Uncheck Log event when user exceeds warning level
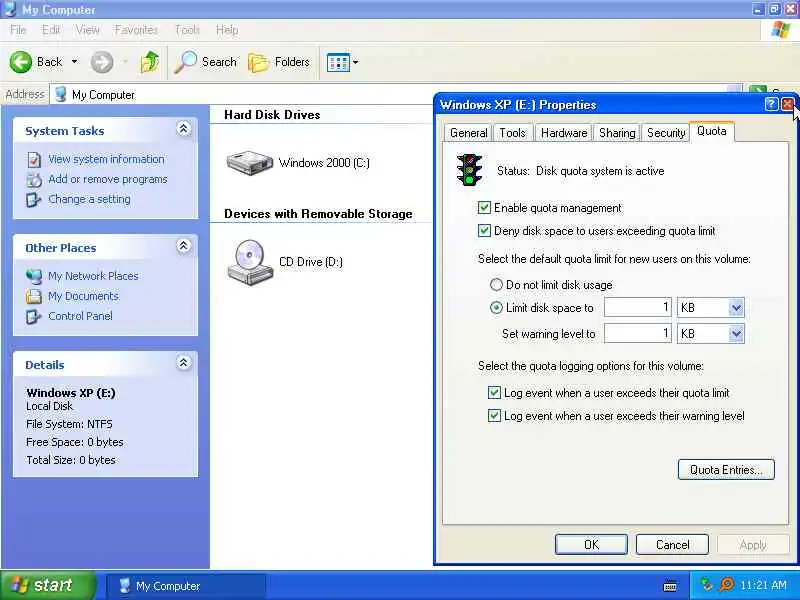 (494, 415)
